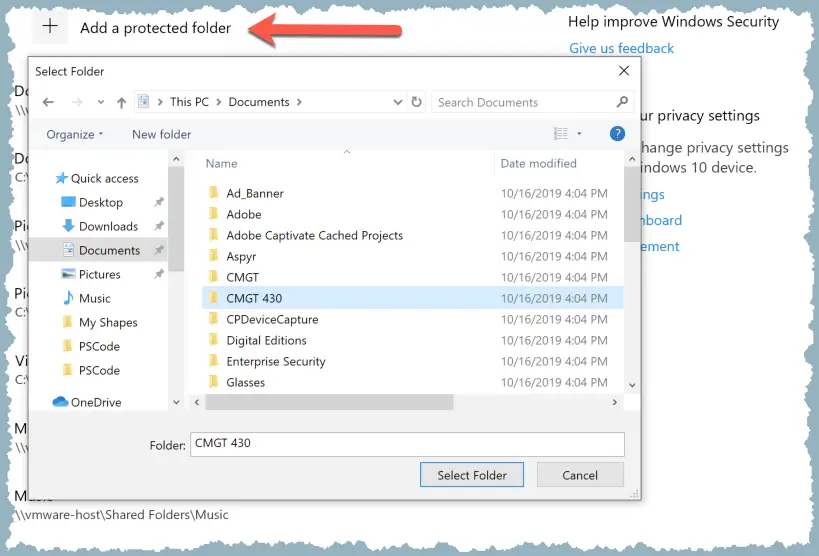Click the New folder toolbar button
Viewport: 819px width, 556px height.
(161, 134)
